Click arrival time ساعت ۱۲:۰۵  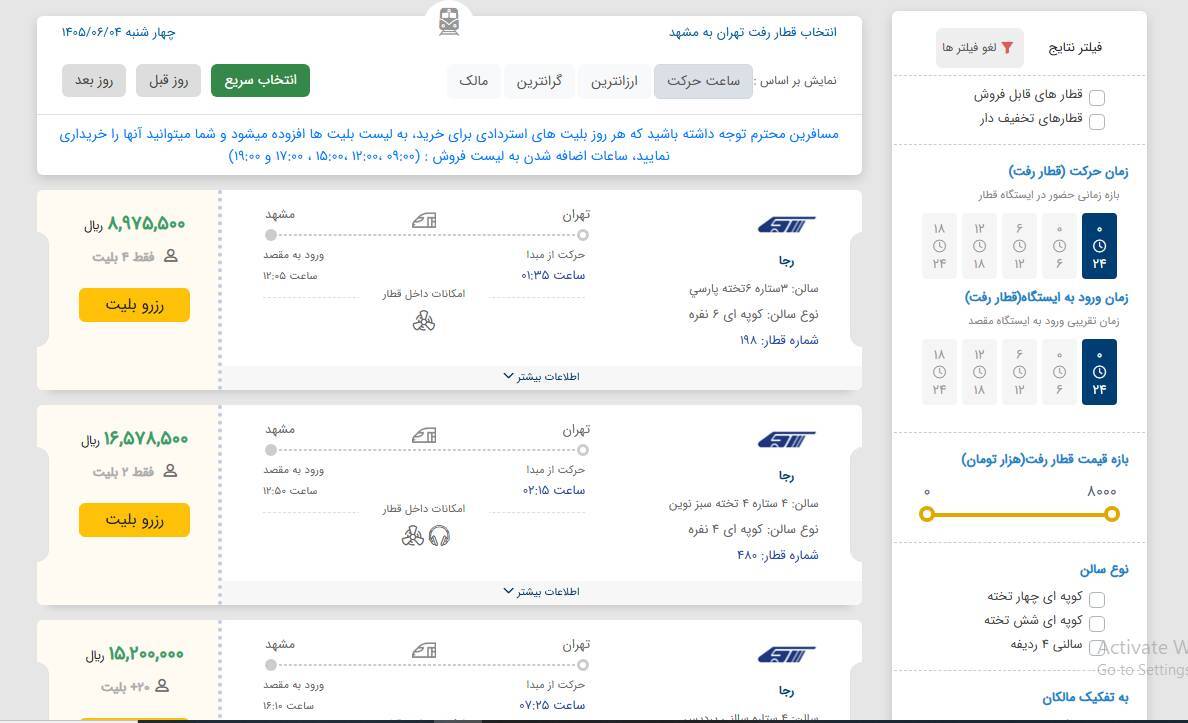(x=290, y=276)
